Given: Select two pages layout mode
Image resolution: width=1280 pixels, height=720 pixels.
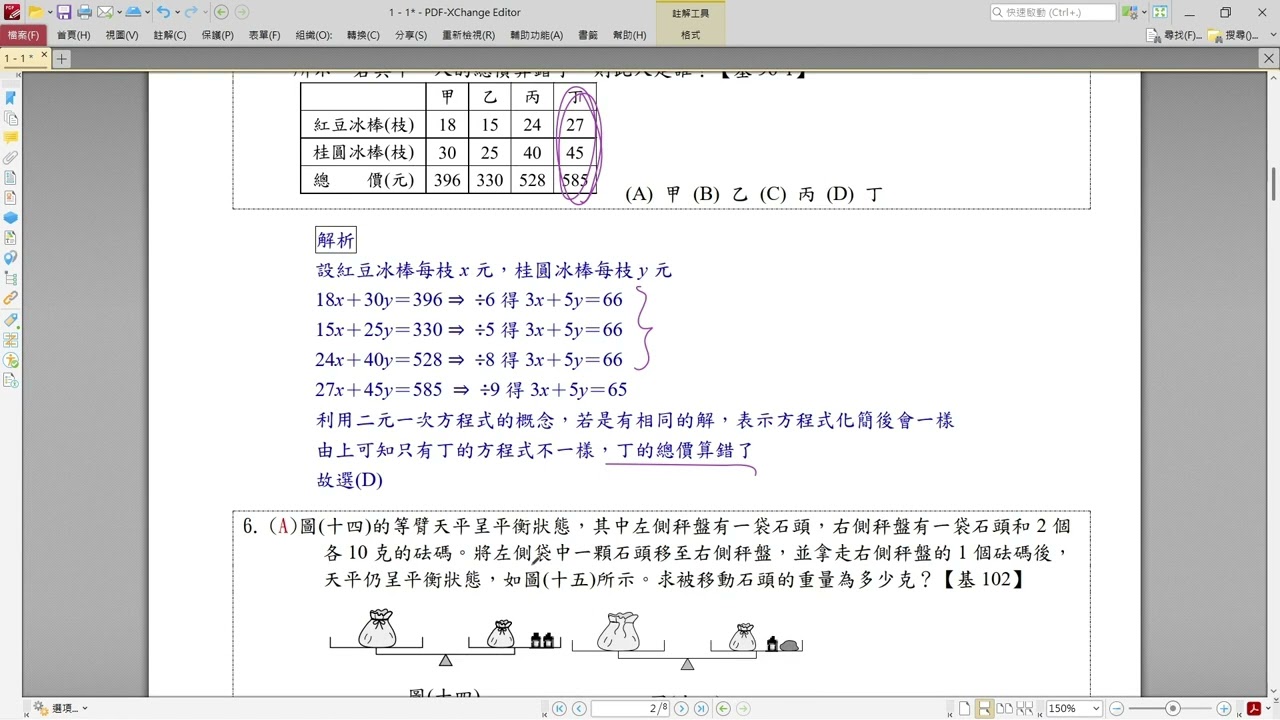Looking at the screenshot, I should (x=1004, y=708).
